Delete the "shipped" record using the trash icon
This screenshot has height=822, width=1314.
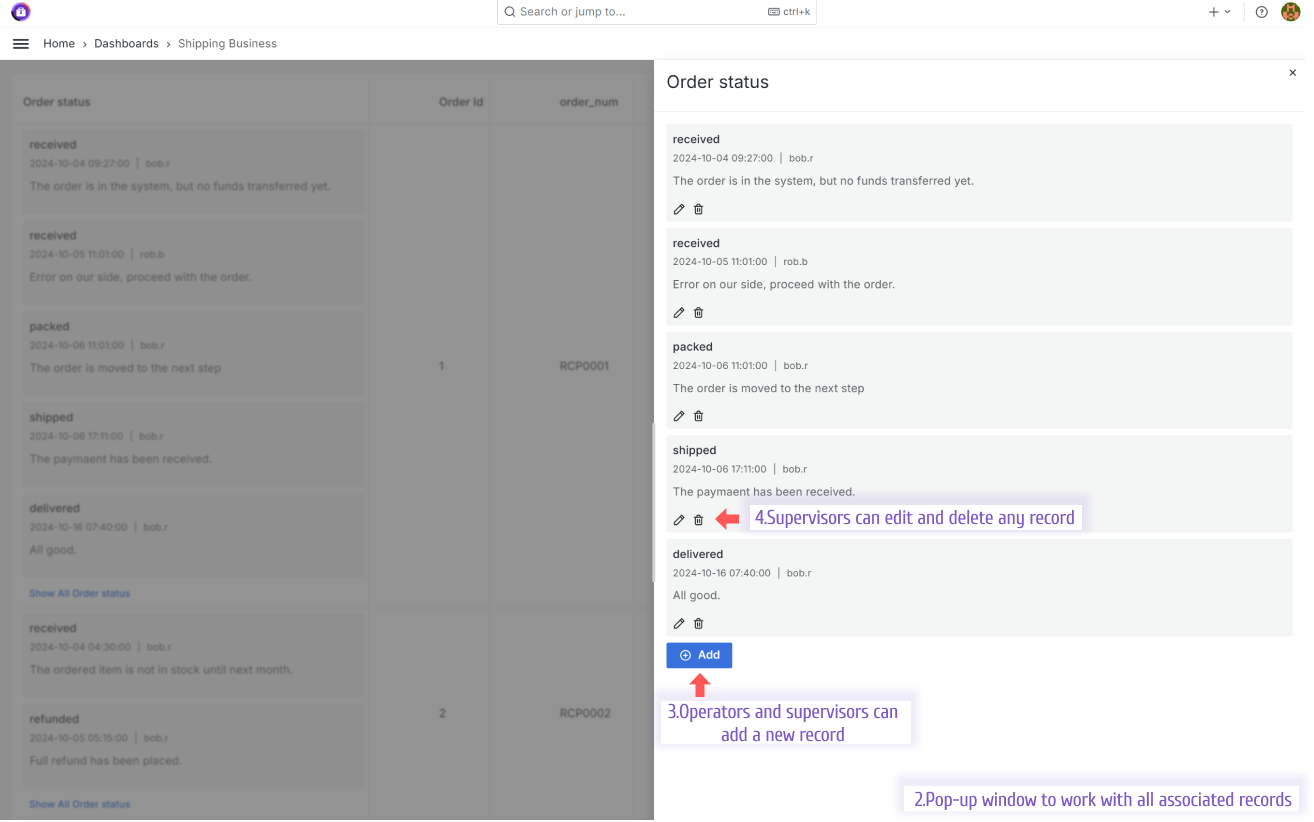tap(698, 519)
